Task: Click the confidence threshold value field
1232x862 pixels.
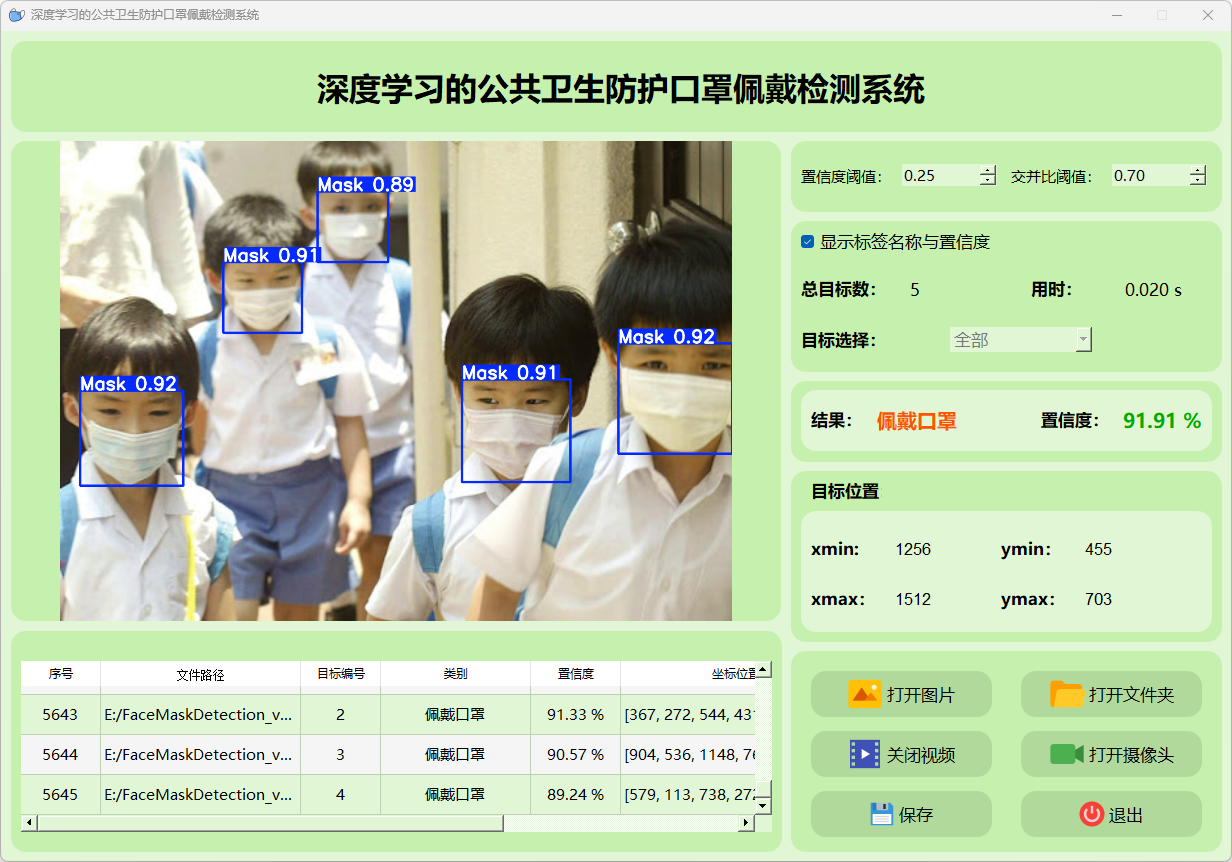Action: 938,176
